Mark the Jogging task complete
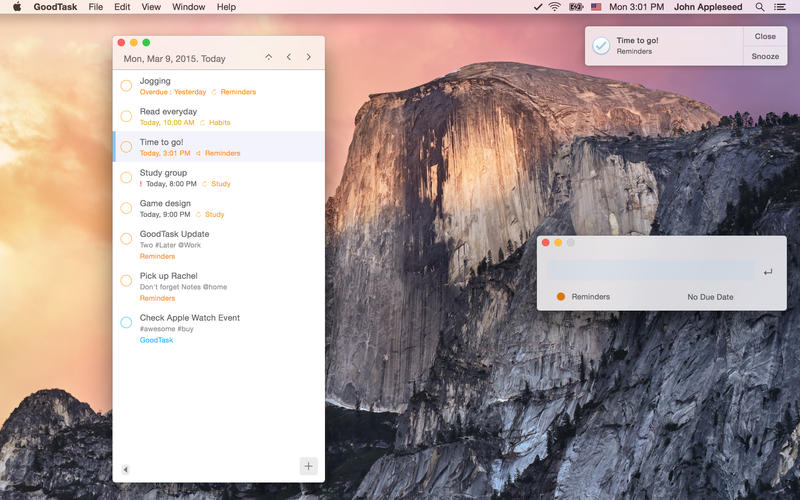Image resolution: width=800 pixels, height=500 pixels. point(126,86)
